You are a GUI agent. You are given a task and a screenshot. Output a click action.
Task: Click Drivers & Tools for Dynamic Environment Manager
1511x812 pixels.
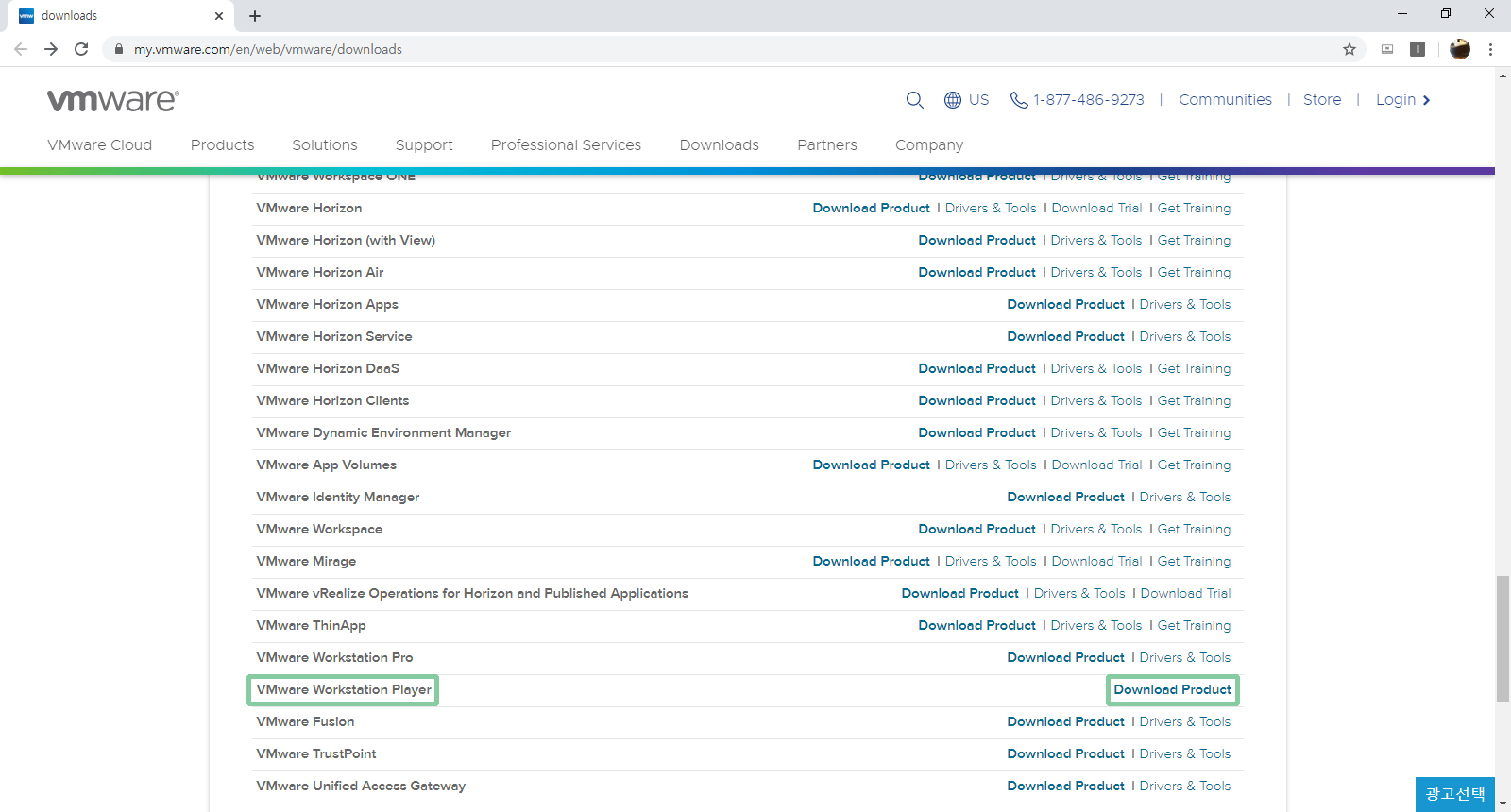pyautogui.click(x=1096, y=432)
